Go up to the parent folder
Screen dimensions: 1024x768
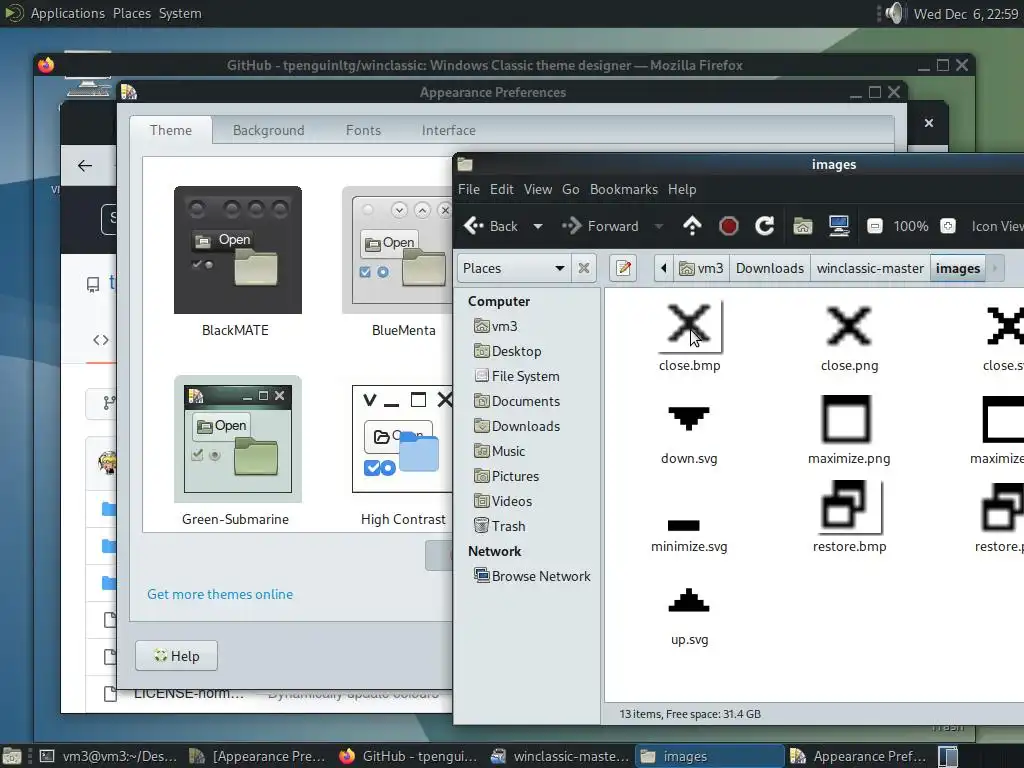(x=692, y=226)
